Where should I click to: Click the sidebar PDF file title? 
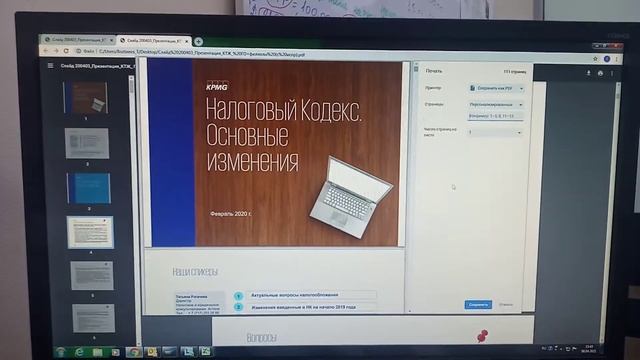click(x=98, y=65)
